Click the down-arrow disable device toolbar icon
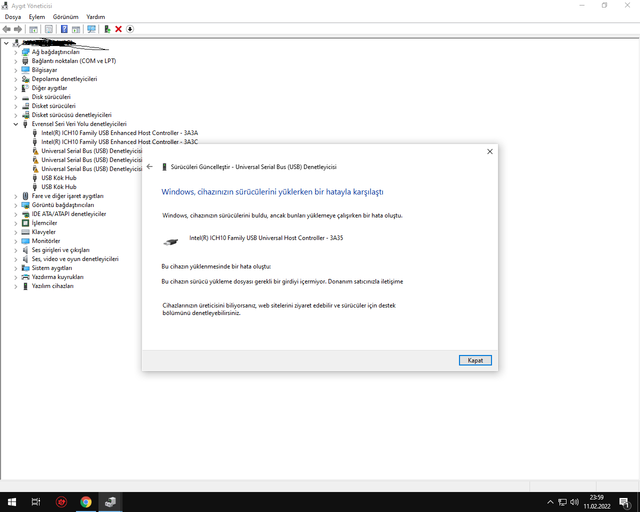Image resolution: width=640 pixels, height=512 pixels. [130, 29]
